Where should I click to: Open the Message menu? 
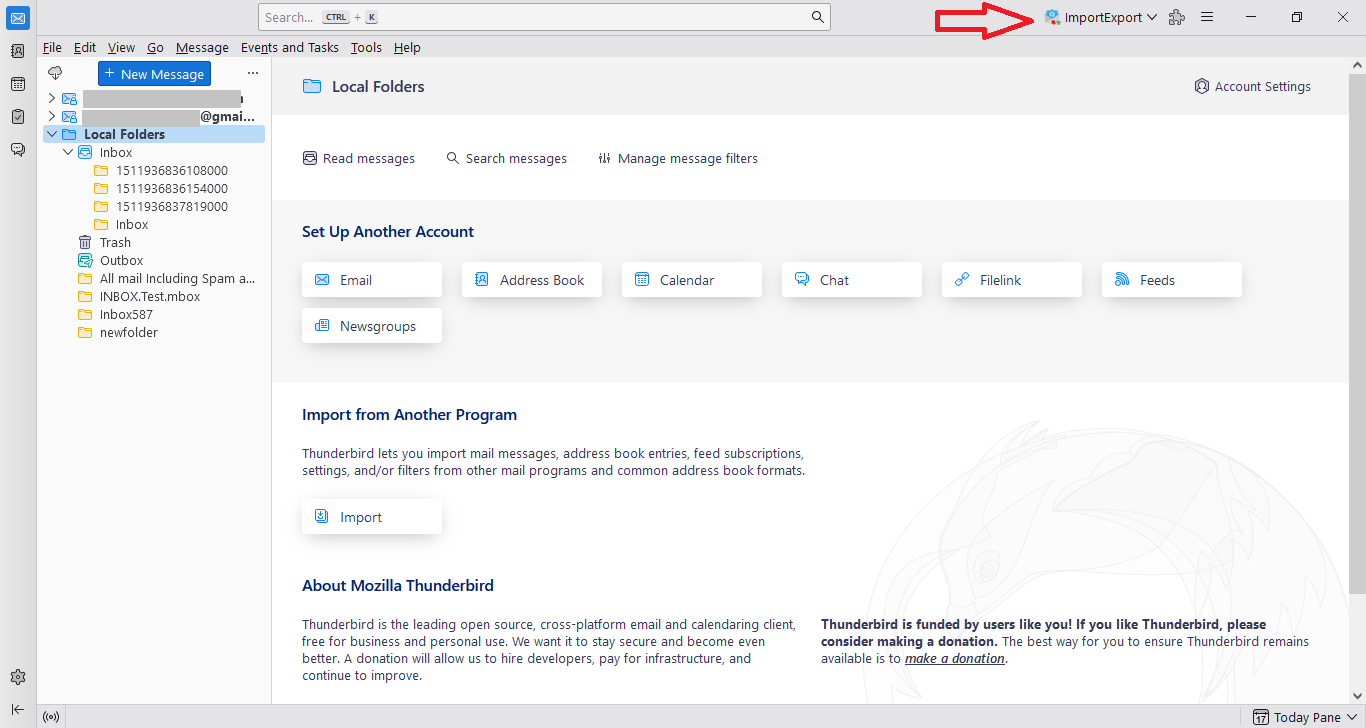(x=202, y=47)
